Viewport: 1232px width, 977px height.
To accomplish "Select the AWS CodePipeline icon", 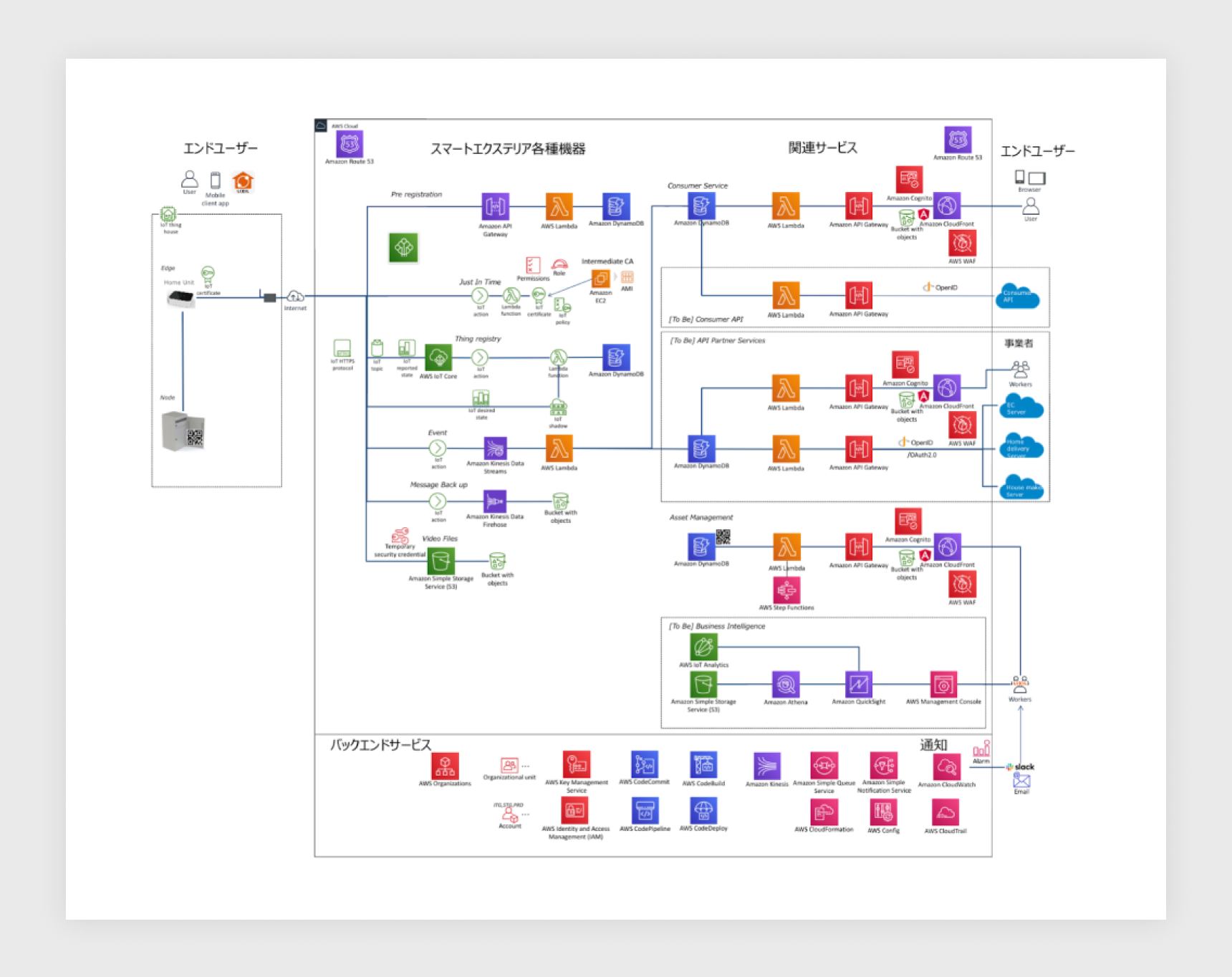I will click(x=645, y=811).
